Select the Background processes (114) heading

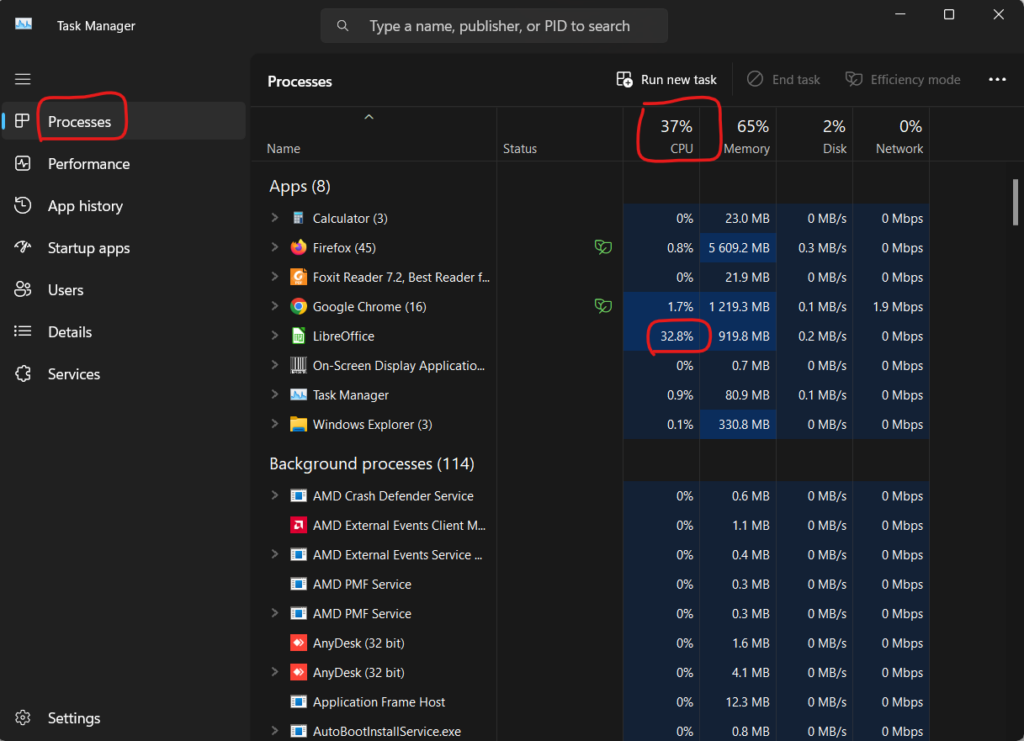372,464
